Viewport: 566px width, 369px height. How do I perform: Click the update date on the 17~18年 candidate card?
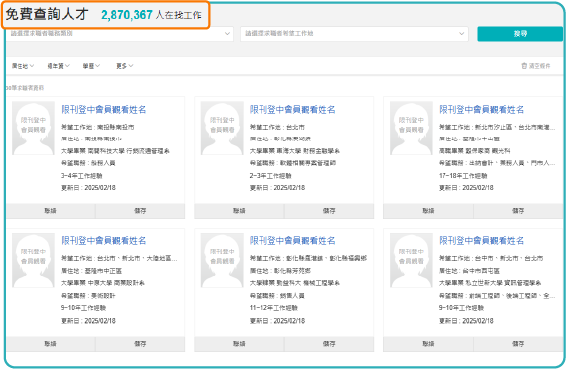pyautogui.click(x=466, y=188)
